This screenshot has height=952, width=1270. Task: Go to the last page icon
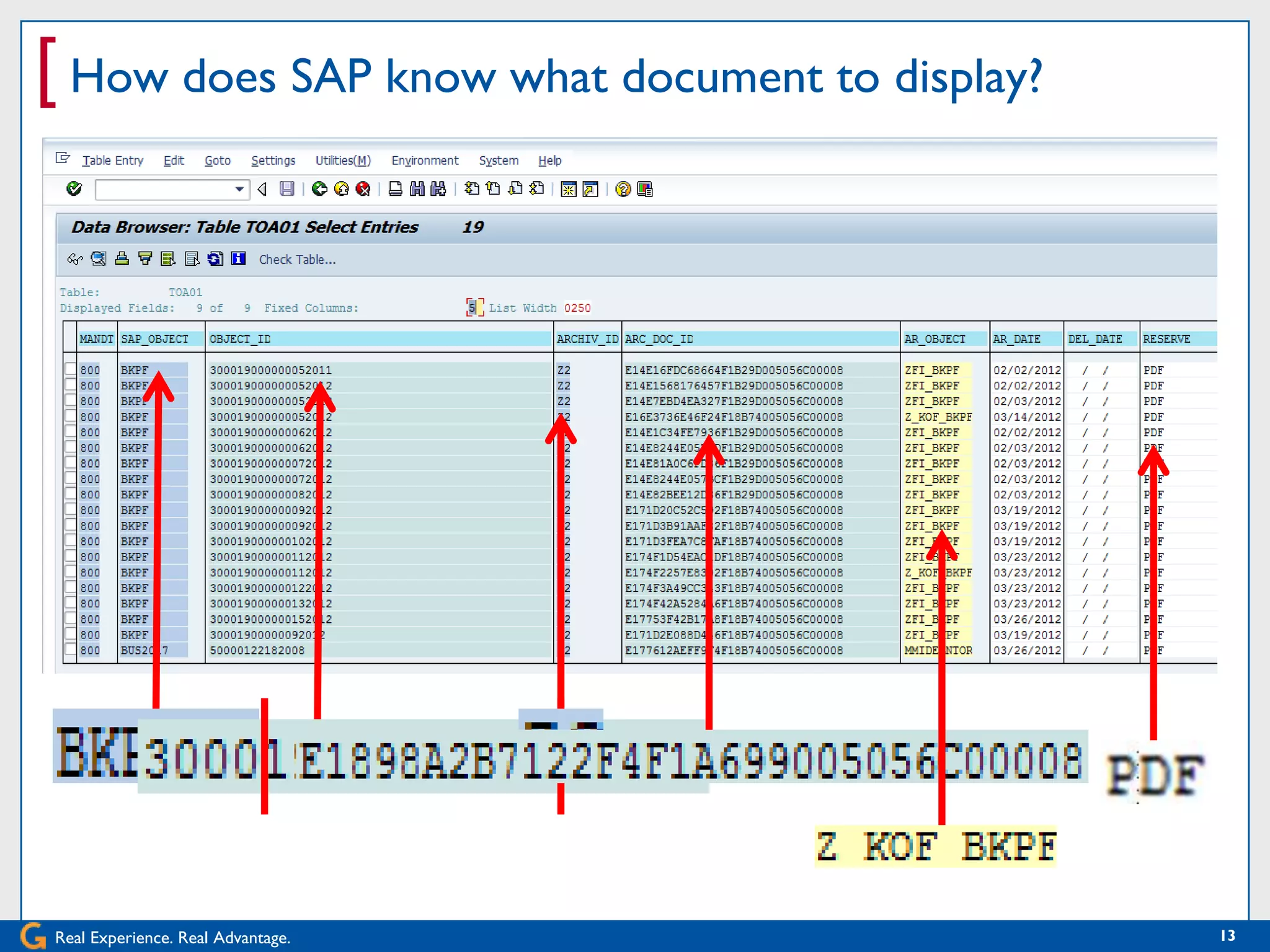[x=537, y=189]
